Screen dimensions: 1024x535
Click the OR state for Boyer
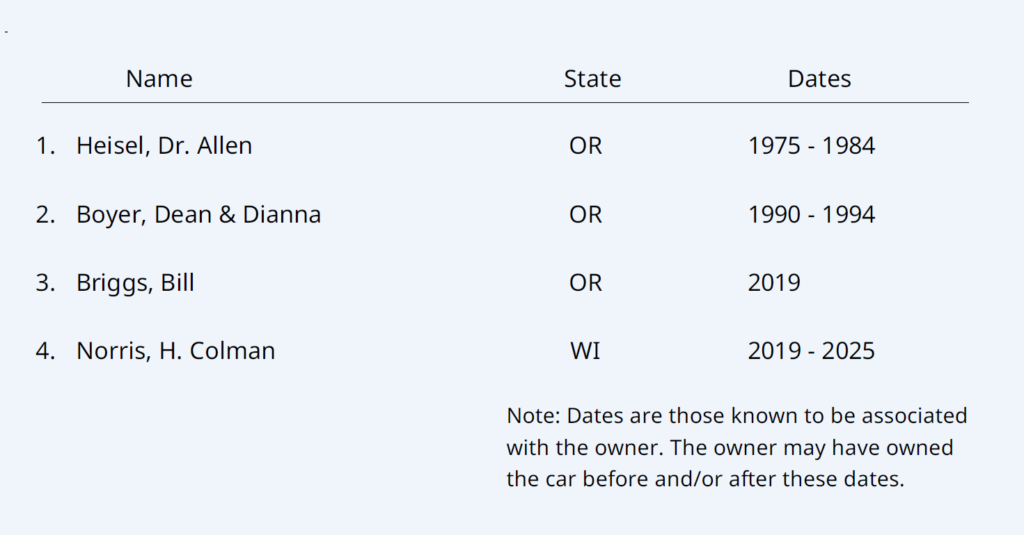(x=586, y=215)
